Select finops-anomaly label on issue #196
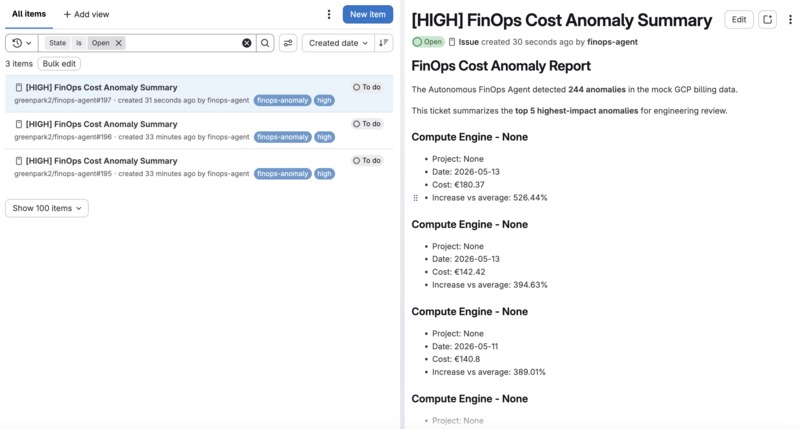806x429 pixels. (282, 137)
